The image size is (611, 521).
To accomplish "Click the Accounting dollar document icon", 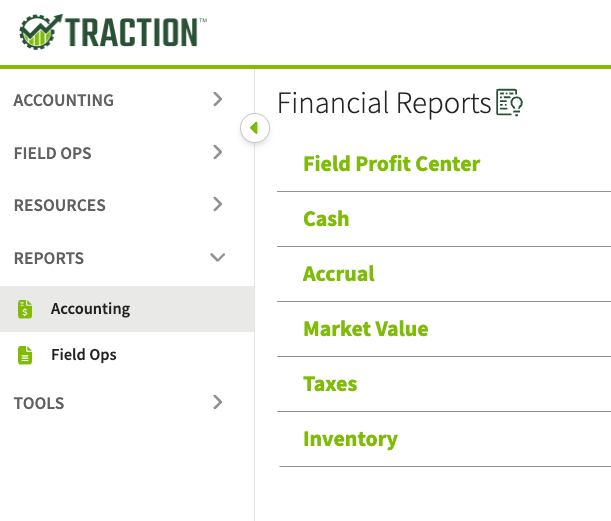I will coord(25,309).
